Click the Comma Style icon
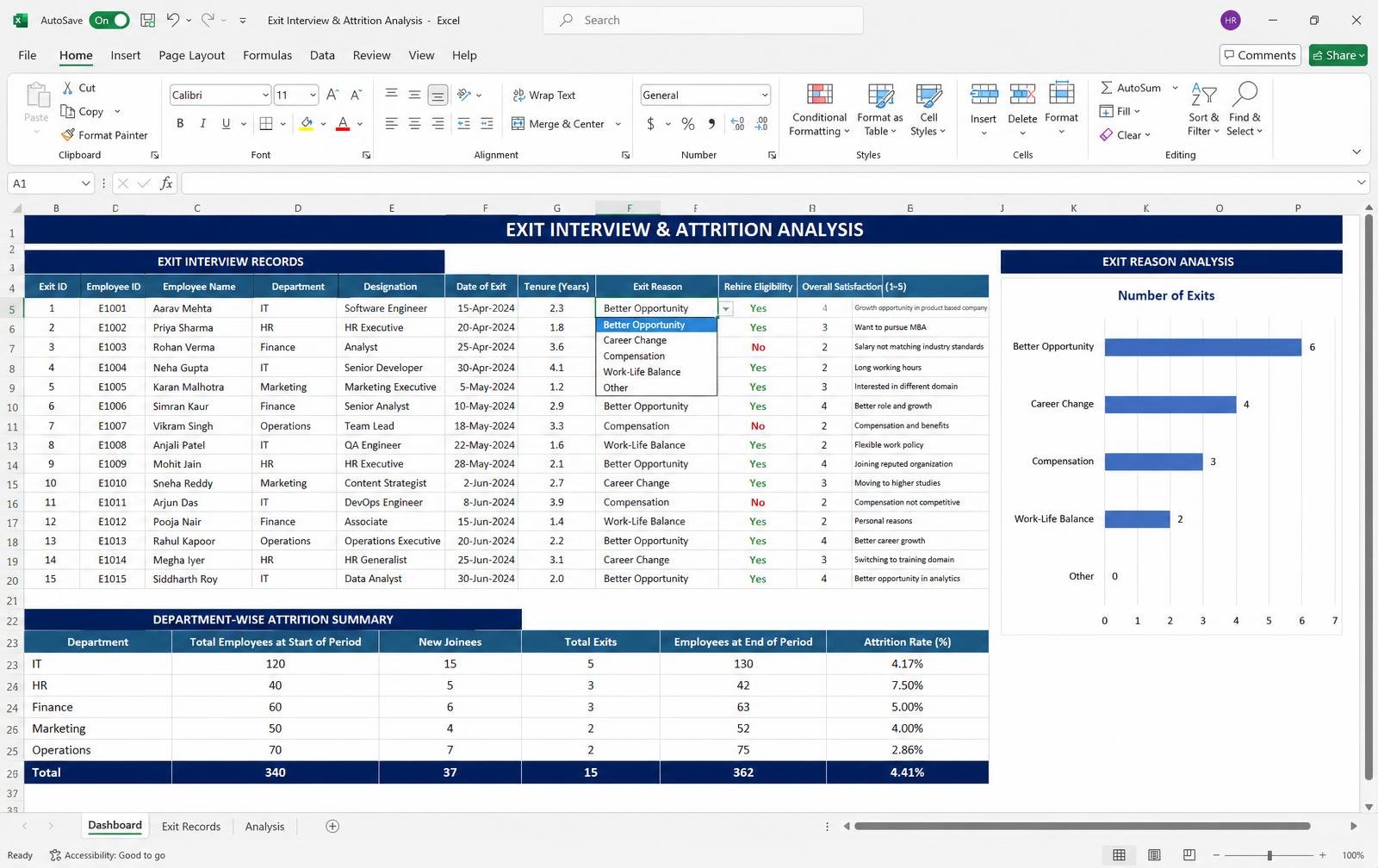 coord(711,124)
